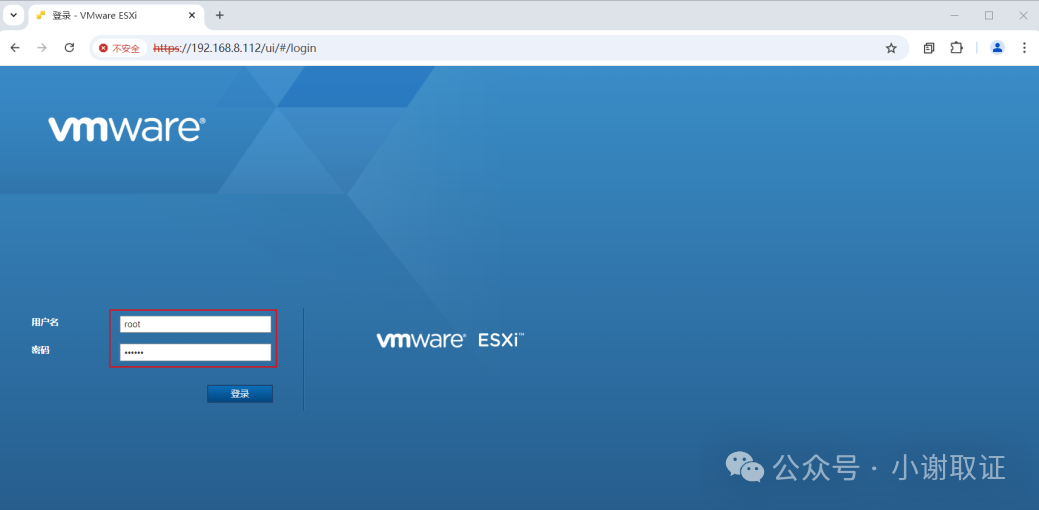Click the 用户名 label
Screen dimensions: 1039x510
pos(45,322)
